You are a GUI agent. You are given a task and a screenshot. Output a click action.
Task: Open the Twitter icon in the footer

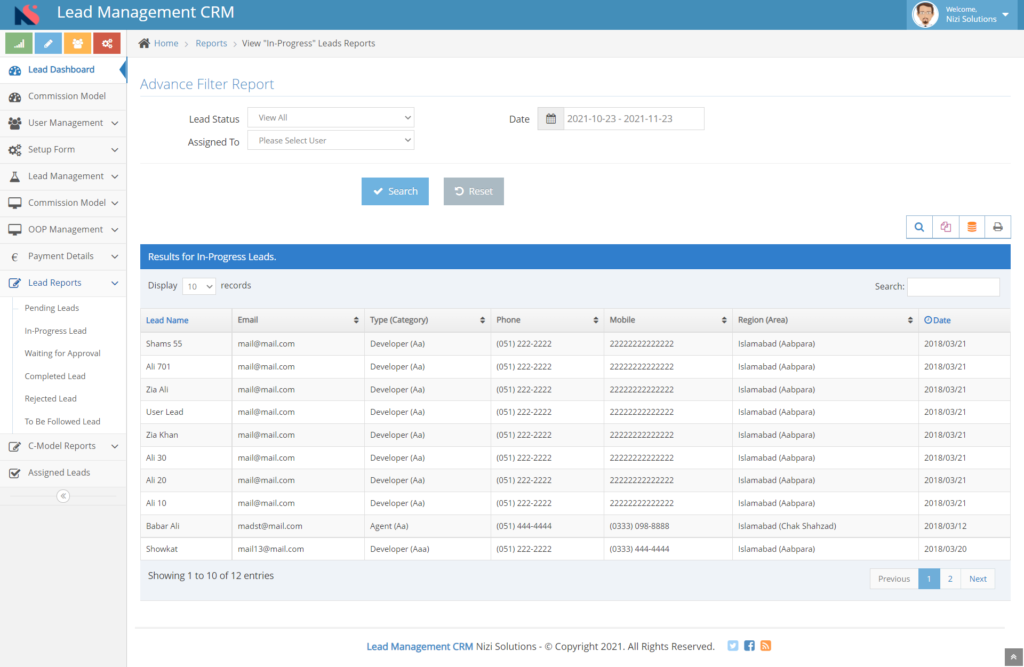[733, 646]
